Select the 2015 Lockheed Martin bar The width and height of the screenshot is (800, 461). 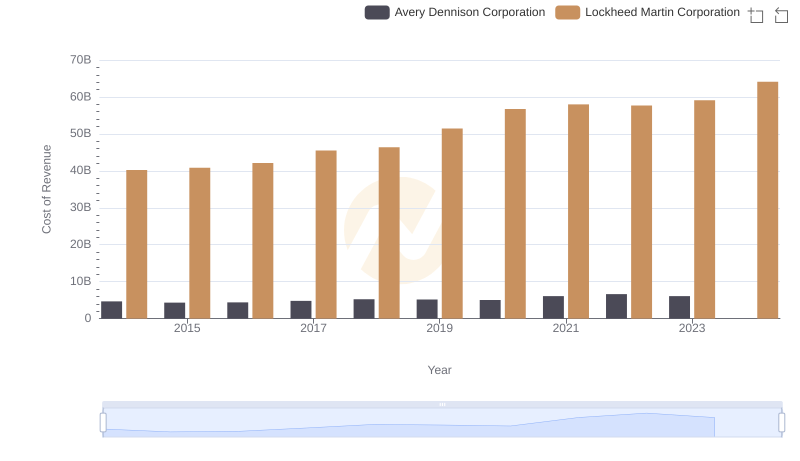199,243
